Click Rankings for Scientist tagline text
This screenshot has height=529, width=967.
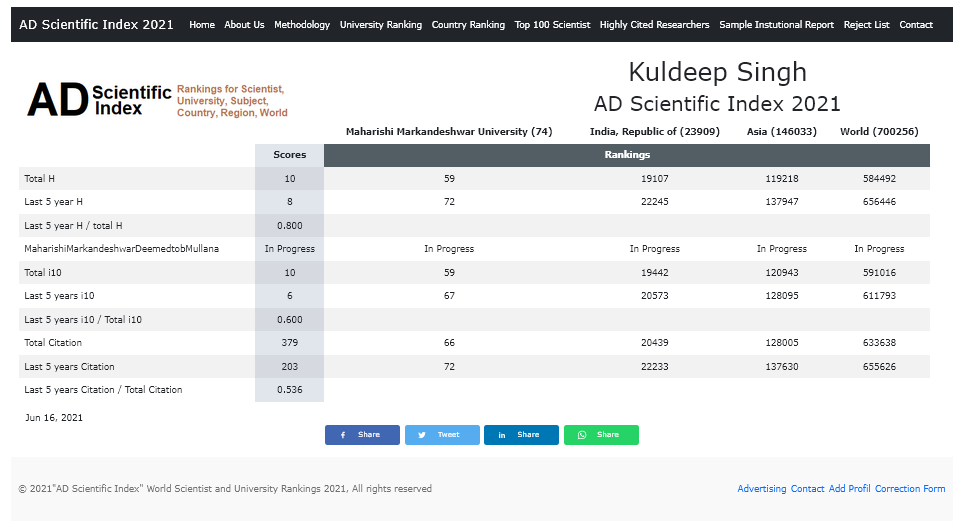[232, 100]
